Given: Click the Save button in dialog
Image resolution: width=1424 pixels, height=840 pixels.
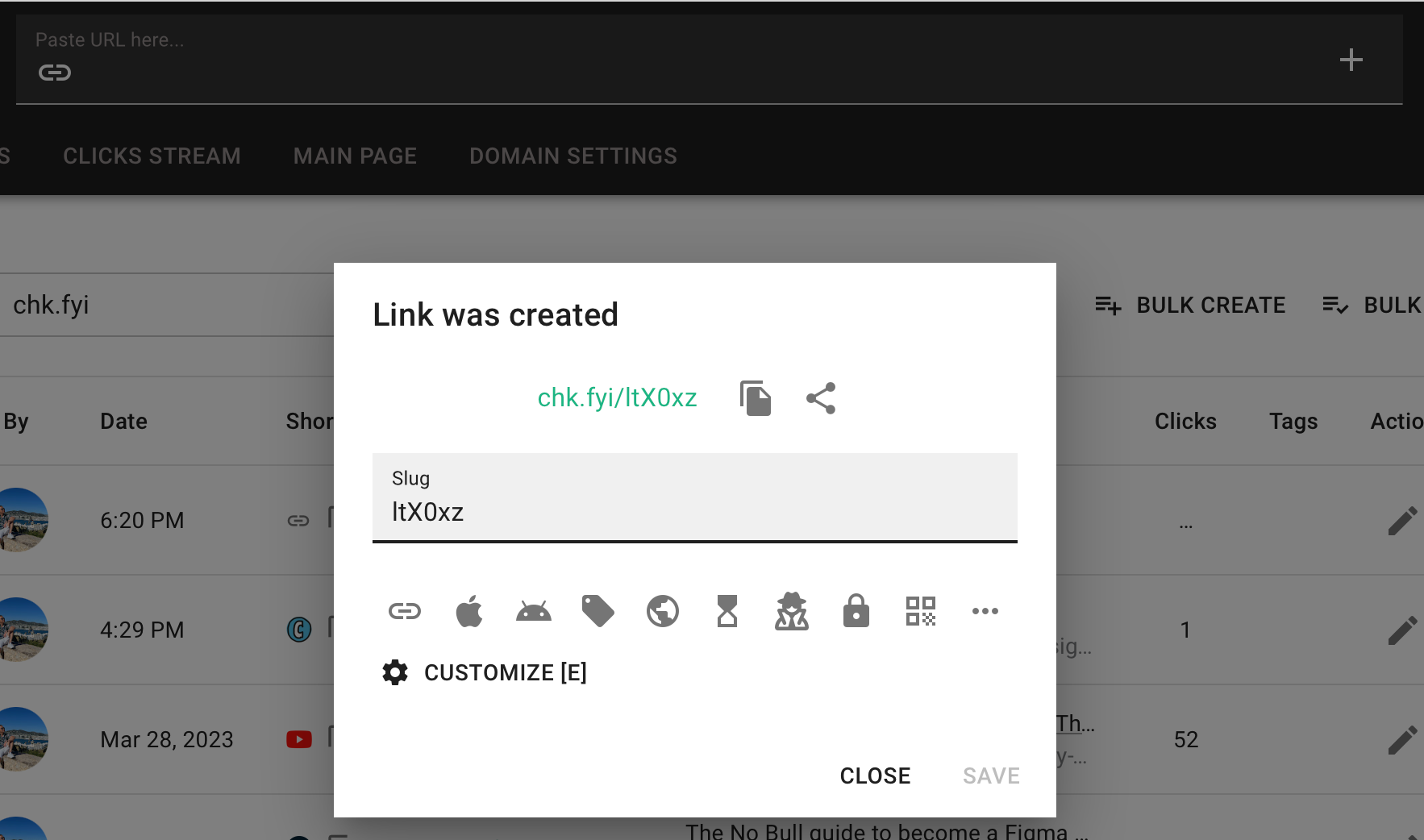Looking at the screenshot, I should pyautogui.click(x=991, y=776).
